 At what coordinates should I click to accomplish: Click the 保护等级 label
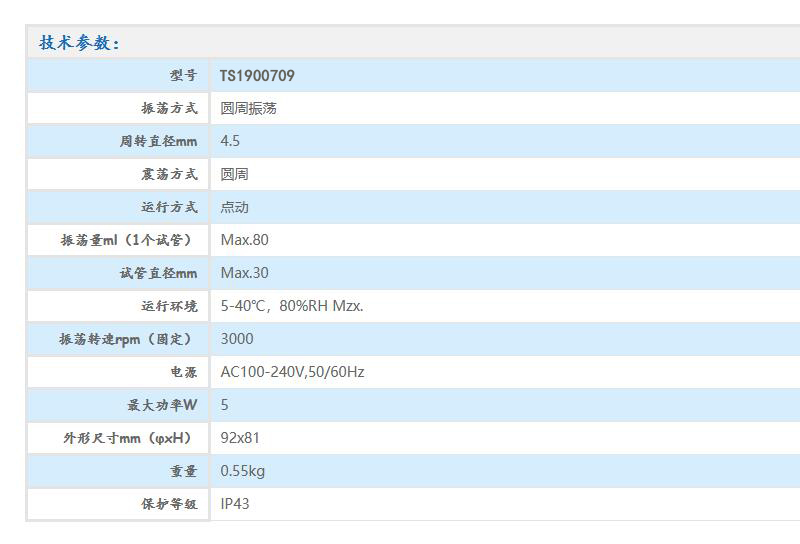click(169, 504)
